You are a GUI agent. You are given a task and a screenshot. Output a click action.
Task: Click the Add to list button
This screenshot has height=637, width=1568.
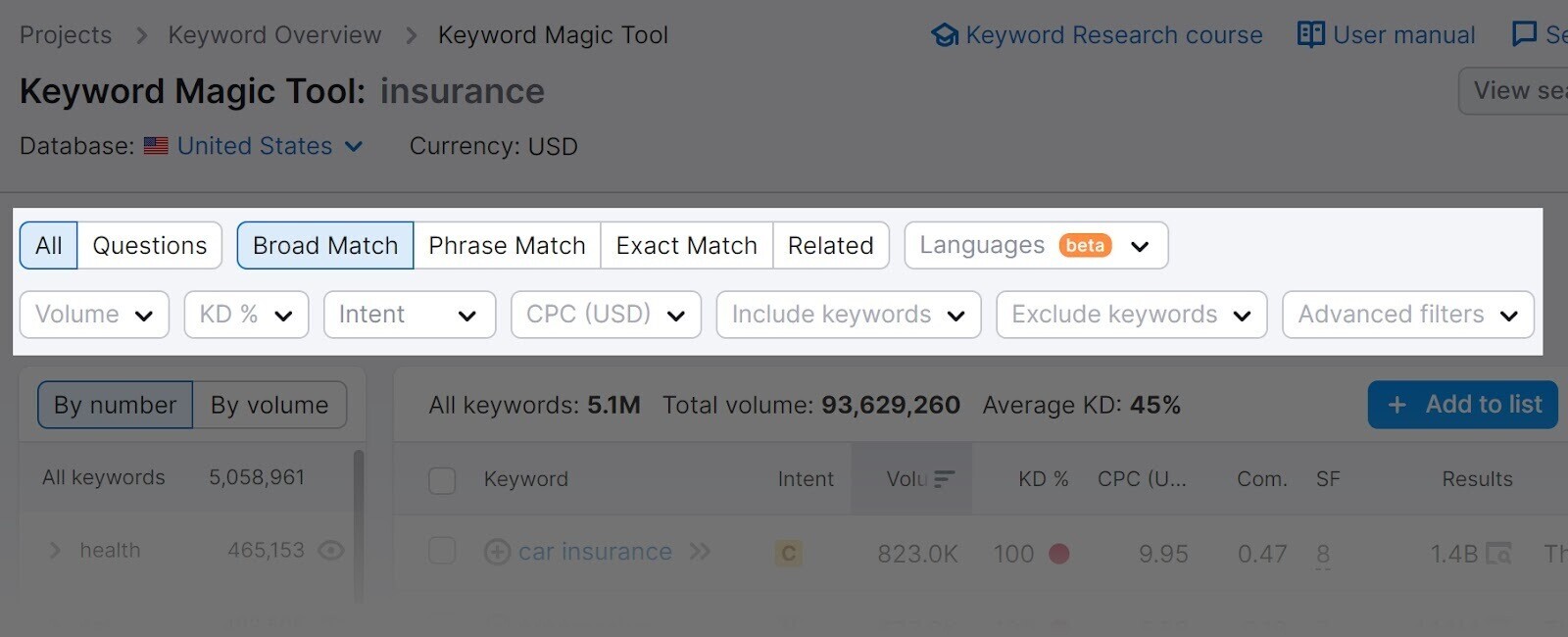(1462, 404)
